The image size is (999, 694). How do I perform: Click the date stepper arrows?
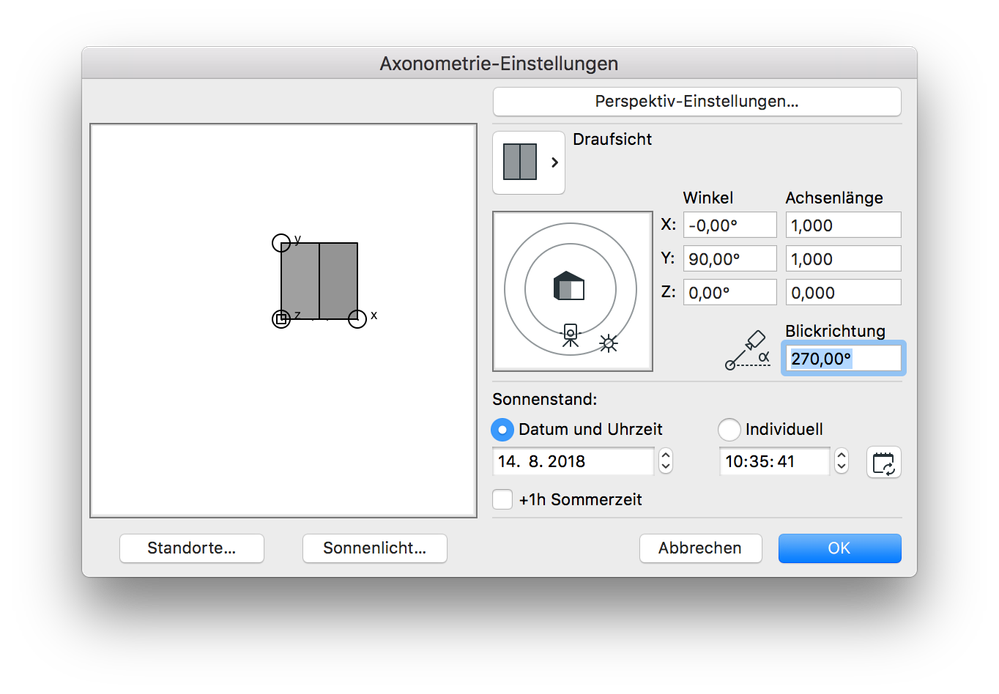tap(665, 461)
